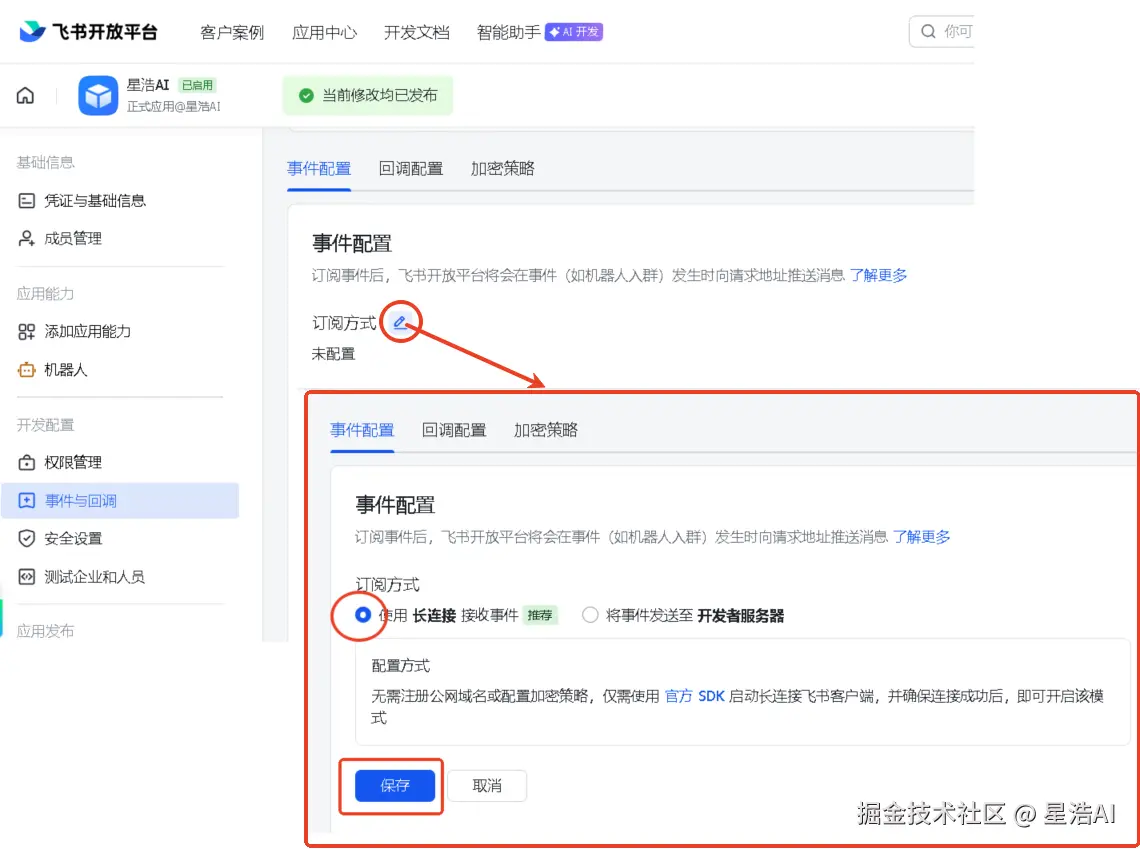The image size is (1140, 851).
Task: Click the 星浩AI blue cube app icon
Action: pos(98,95)
